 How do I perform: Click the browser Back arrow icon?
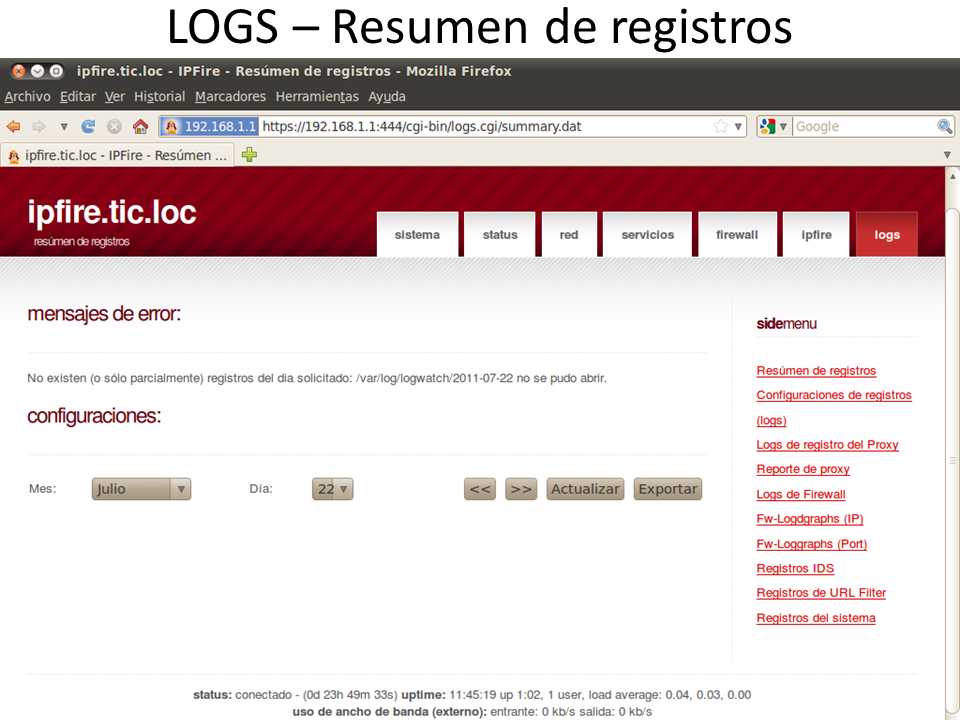(13, 127)
